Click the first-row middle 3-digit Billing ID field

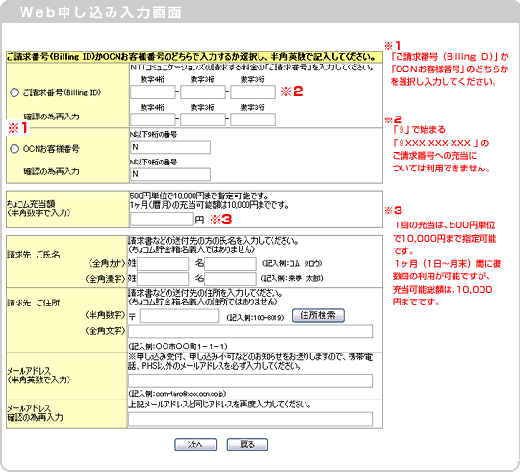tap(203, 92)
